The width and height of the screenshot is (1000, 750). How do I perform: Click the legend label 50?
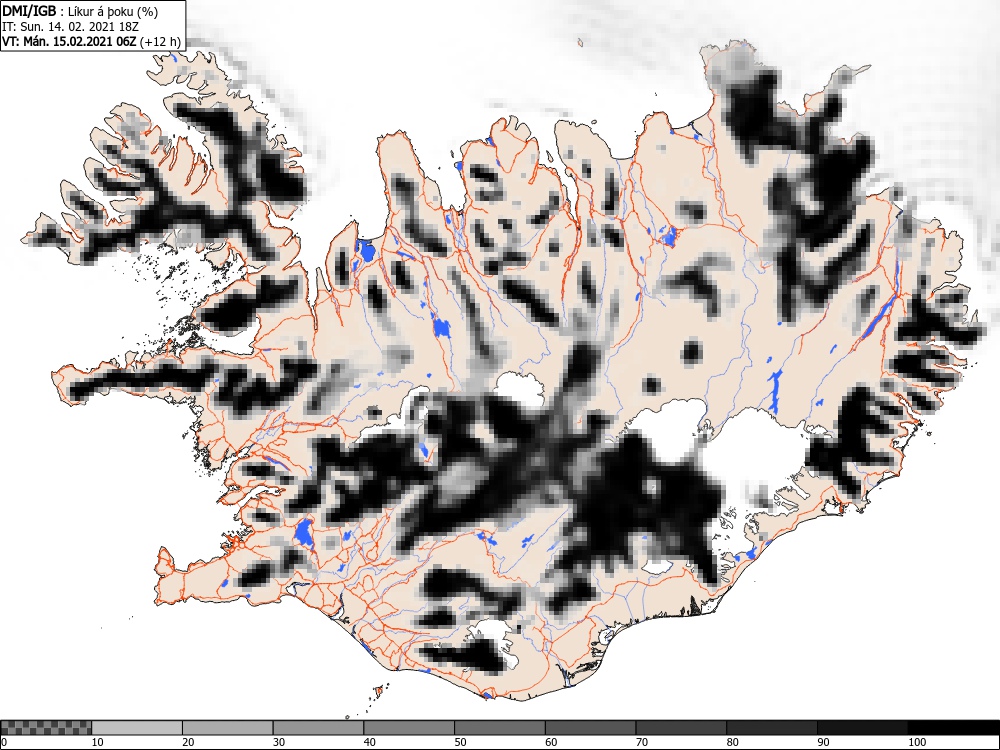460,742
